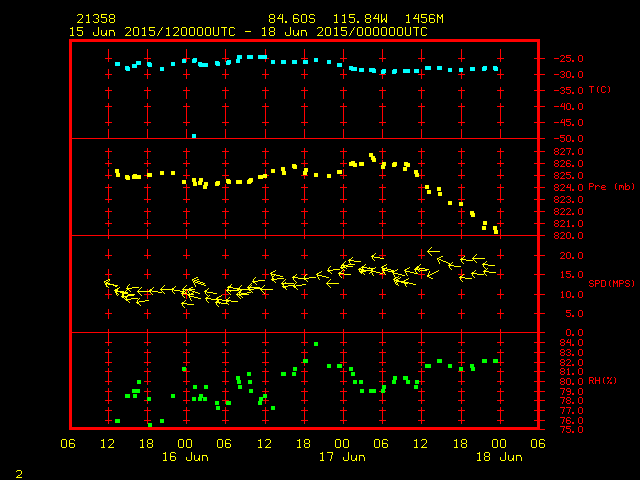Click the 82.0 humidity tick value
The height and width of the screenshot is (480, 640).
571,362
